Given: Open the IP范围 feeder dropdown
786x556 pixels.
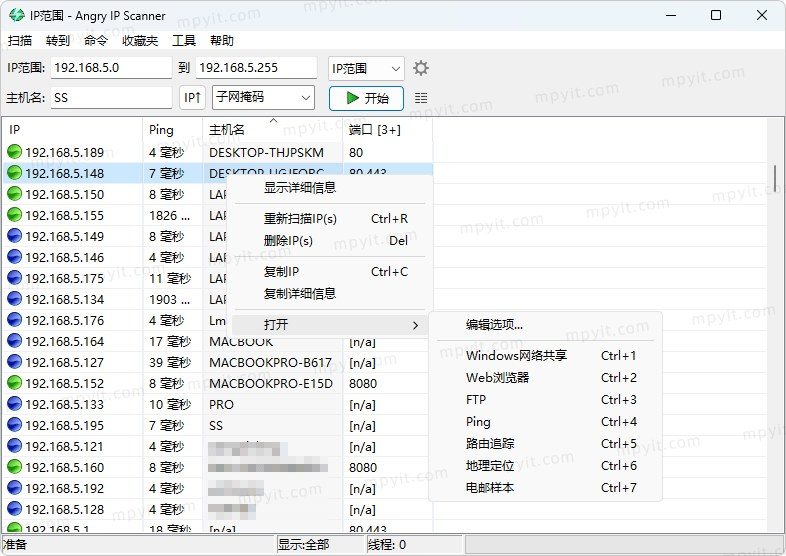Looking at the screenshot, I should 366,68.
